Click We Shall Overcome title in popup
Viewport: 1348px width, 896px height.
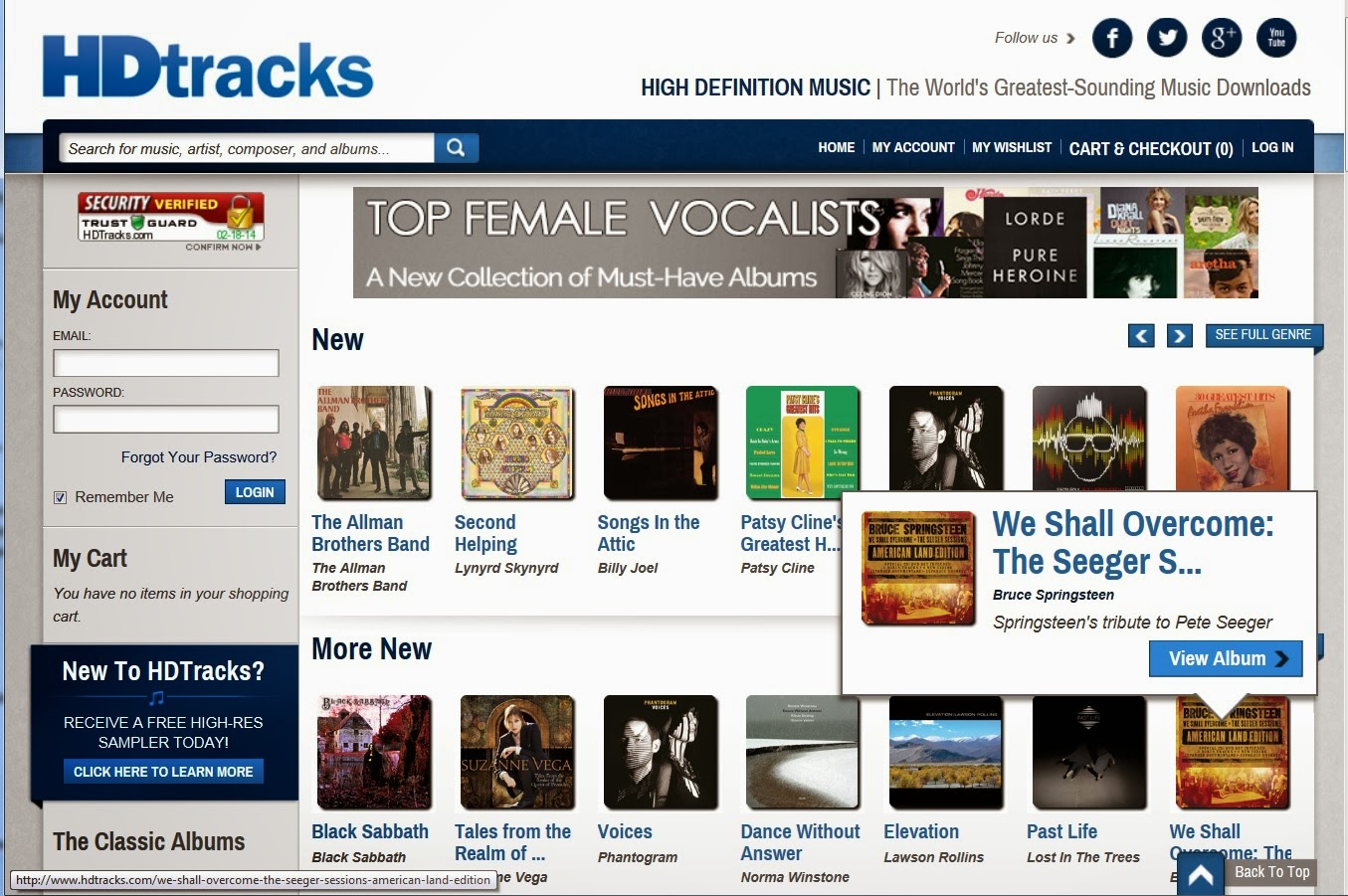click(1133, 543)
